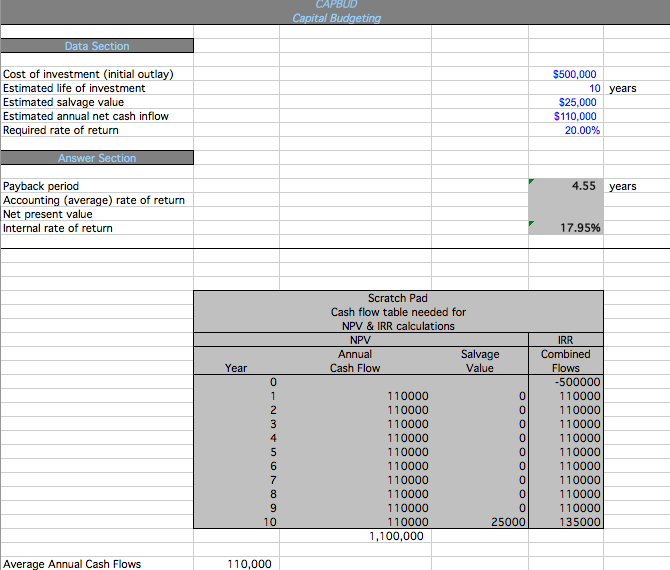Click the Estimated annual net cash inflow label
Viewport: 670px width, 570px height.
[x=85, y=116]
